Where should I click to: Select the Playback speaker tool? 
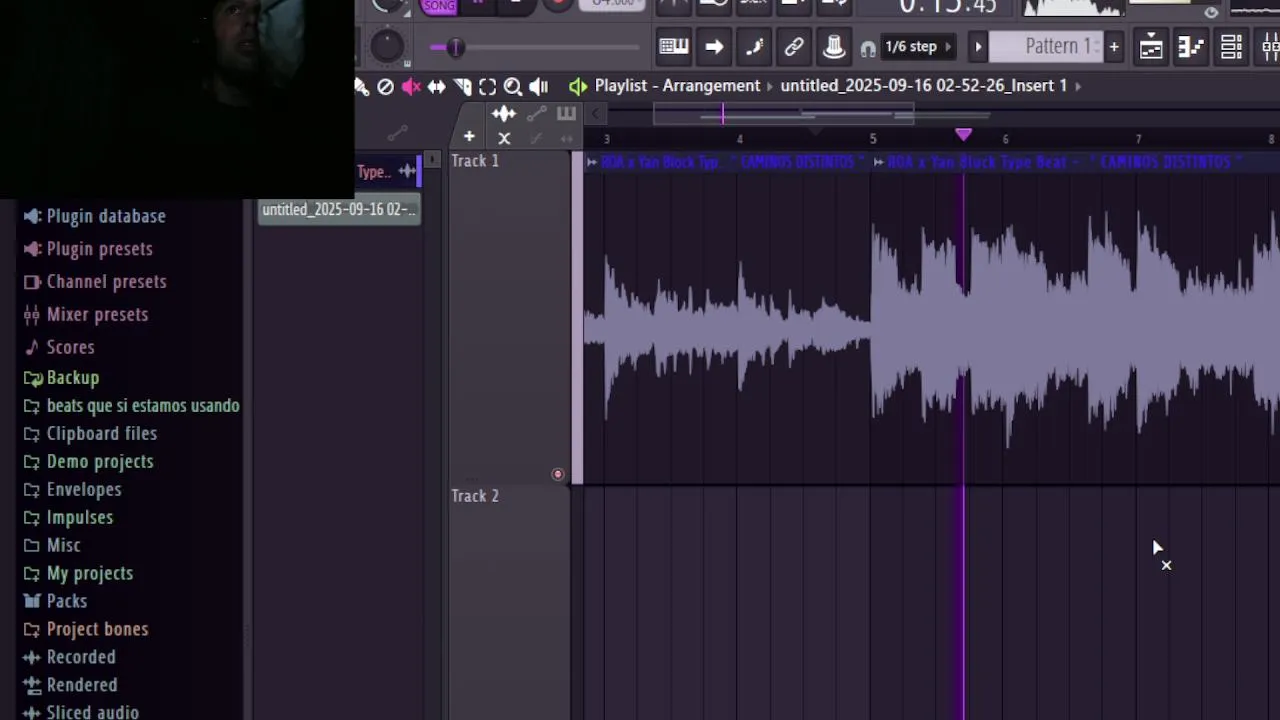538,87
